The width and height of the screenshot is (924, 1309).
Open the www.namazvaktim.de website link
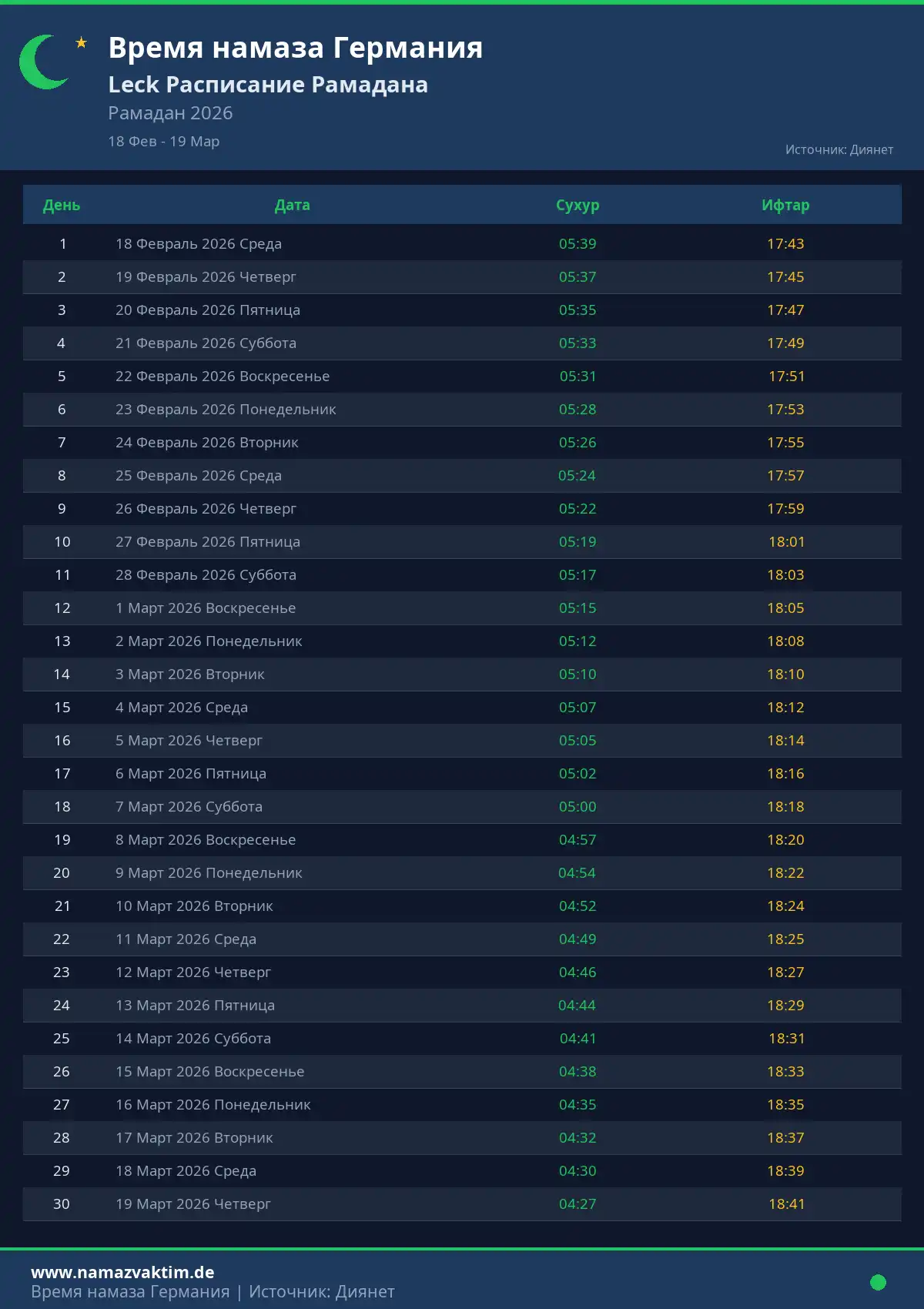point(122,1272)
